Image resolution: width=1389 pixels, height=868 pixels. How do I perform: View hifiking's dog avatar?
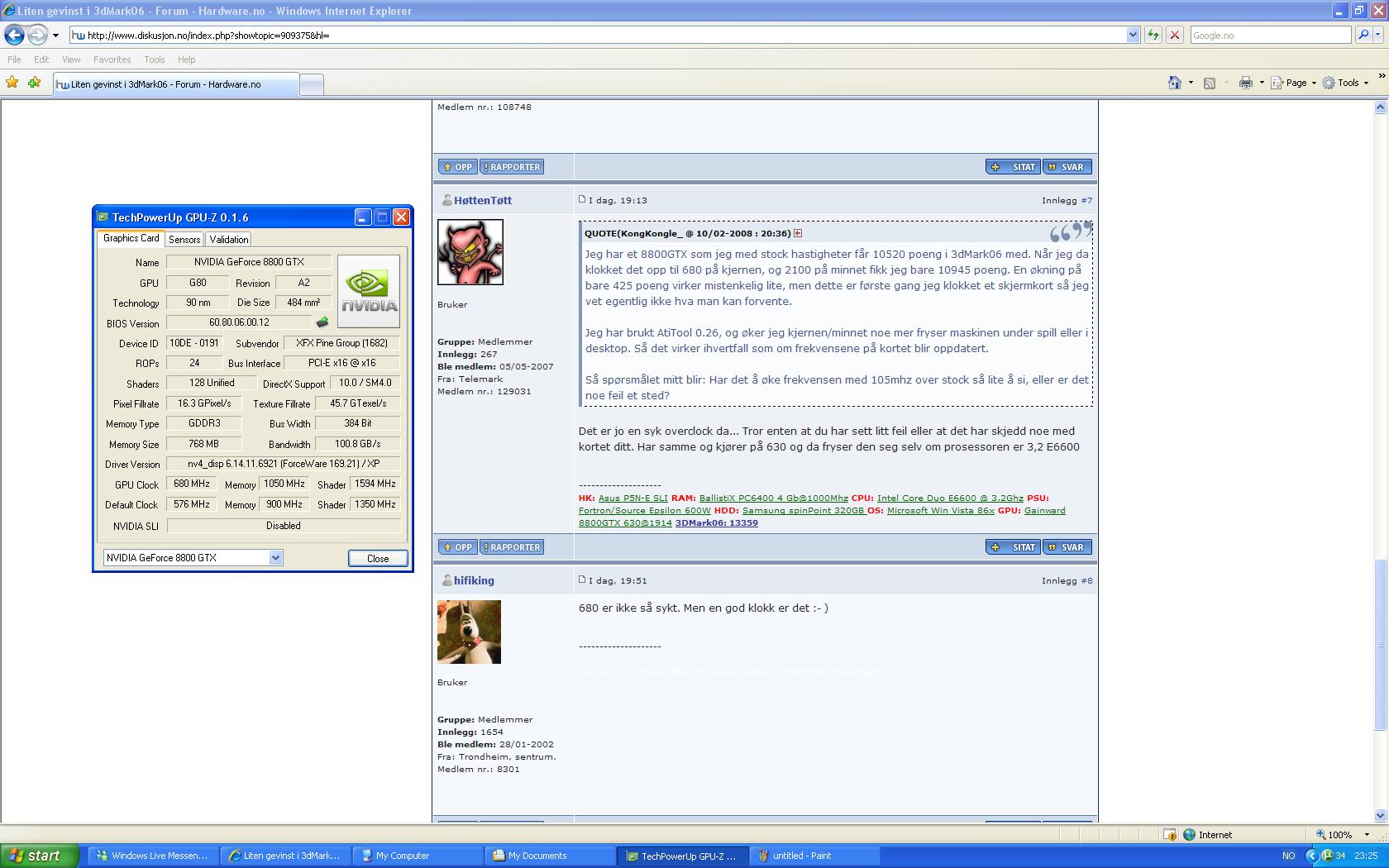[469, 632]
